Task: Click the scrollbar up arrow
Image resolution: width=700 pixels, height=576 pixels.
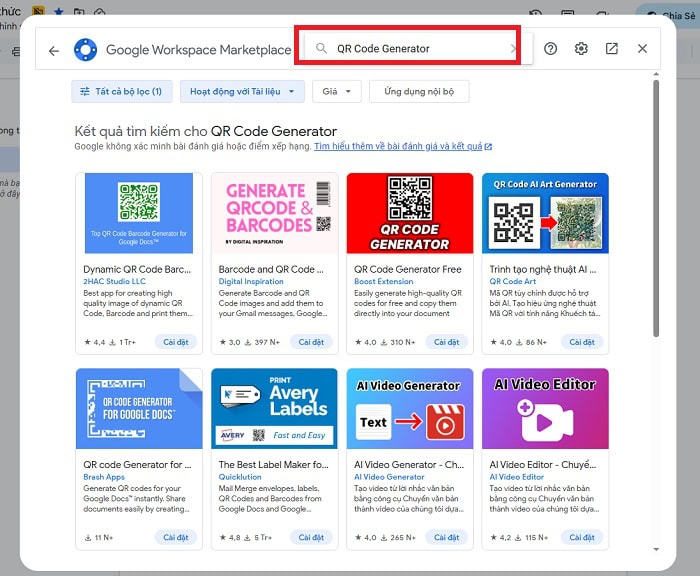Action: [656, 74]
